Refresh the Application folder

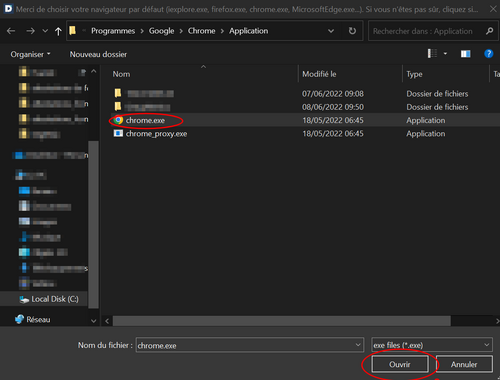[352, 31]
